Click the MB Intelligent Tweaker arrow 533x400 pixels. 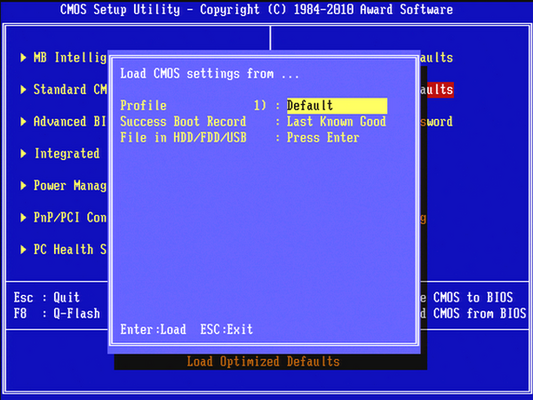point(23,57)
